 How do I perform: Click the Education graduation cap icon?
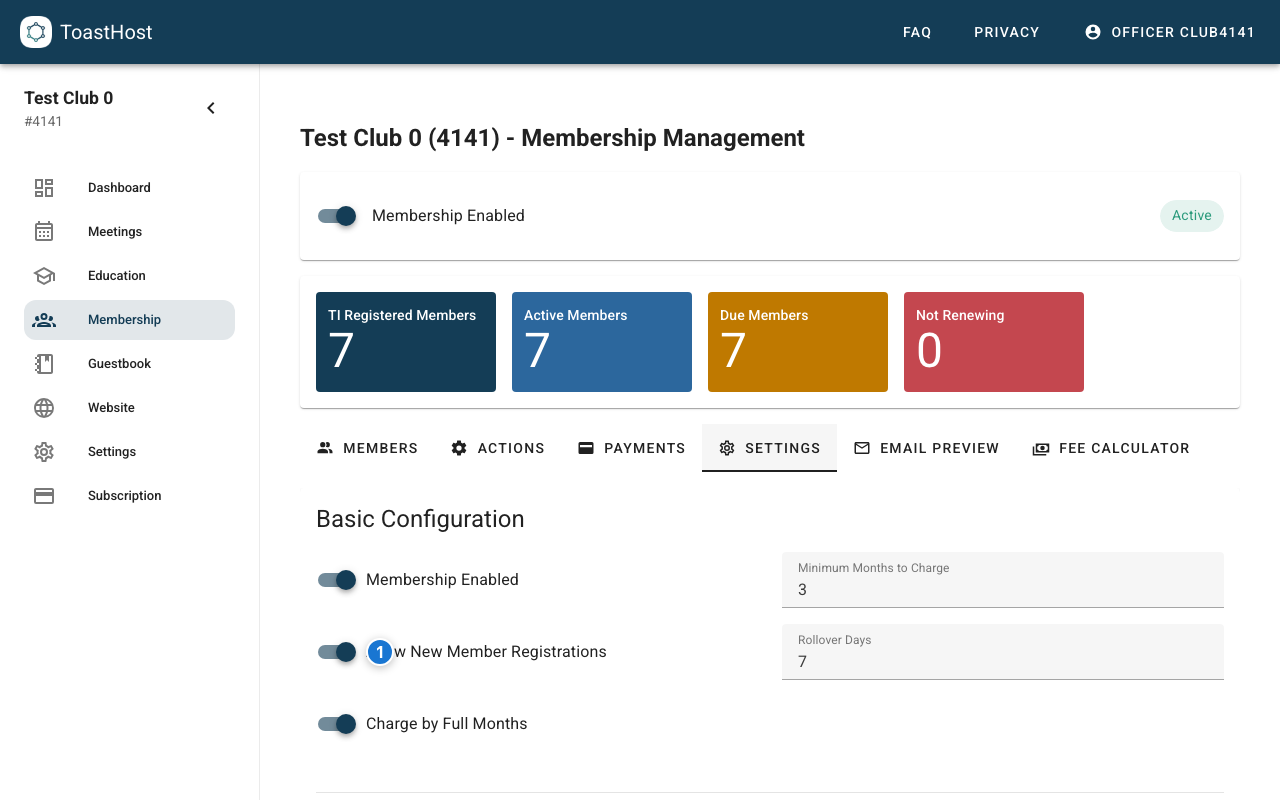pyautogui.click(x=44, y=276)
